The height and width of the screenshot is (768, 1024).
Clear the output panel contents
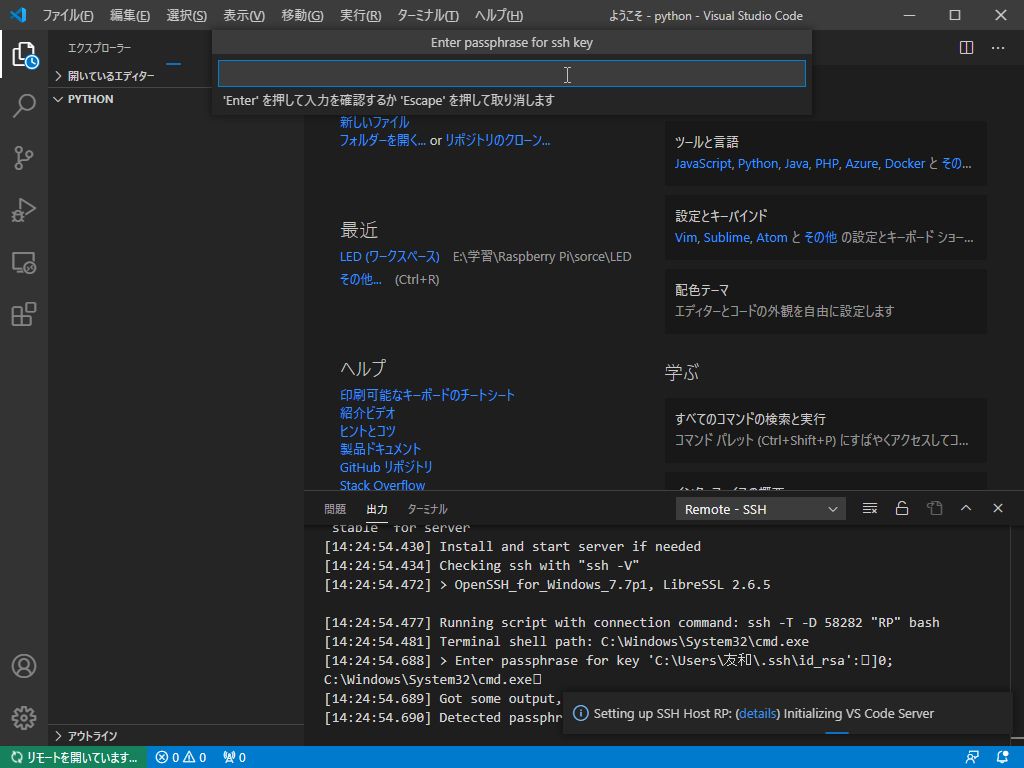coord(869,508)
